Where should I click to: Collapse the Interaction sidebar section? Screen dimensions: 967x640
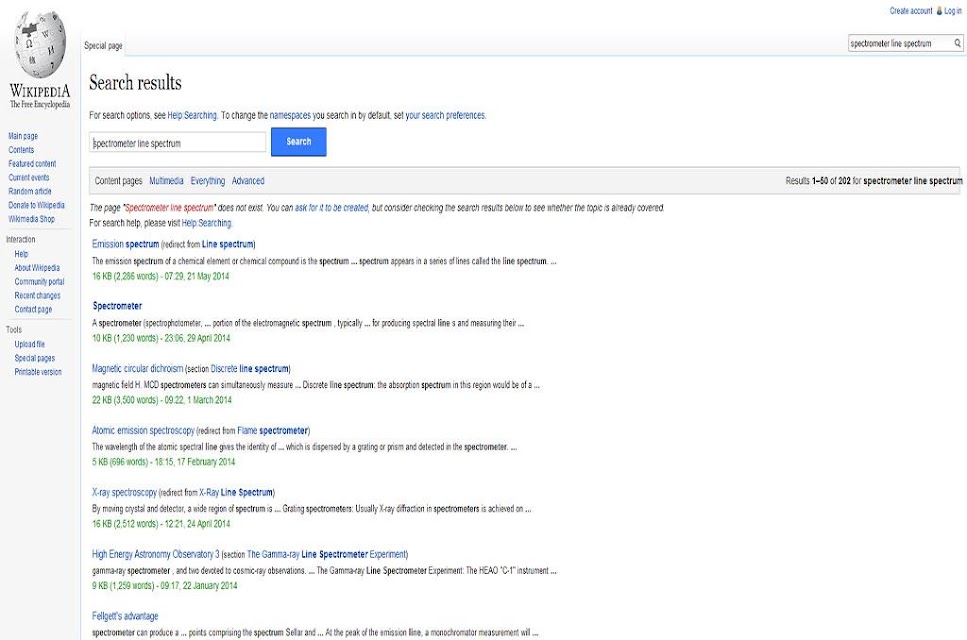click(x=20, y=239)
